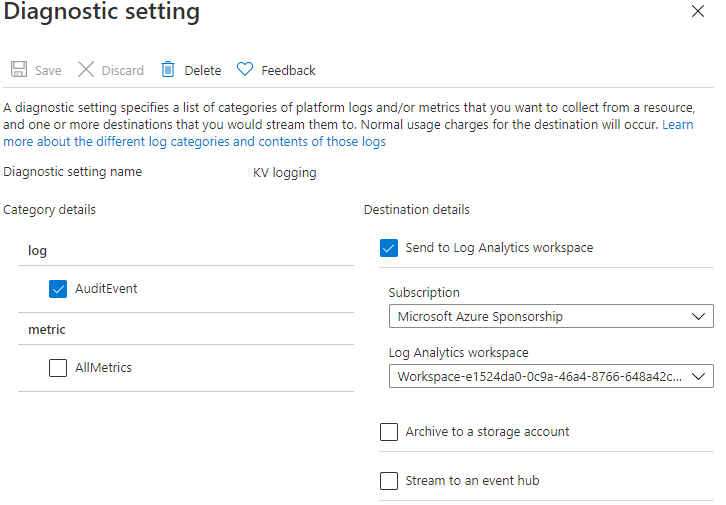Choose Delete from the command bar
726x505 pixels.
[202, 71]
